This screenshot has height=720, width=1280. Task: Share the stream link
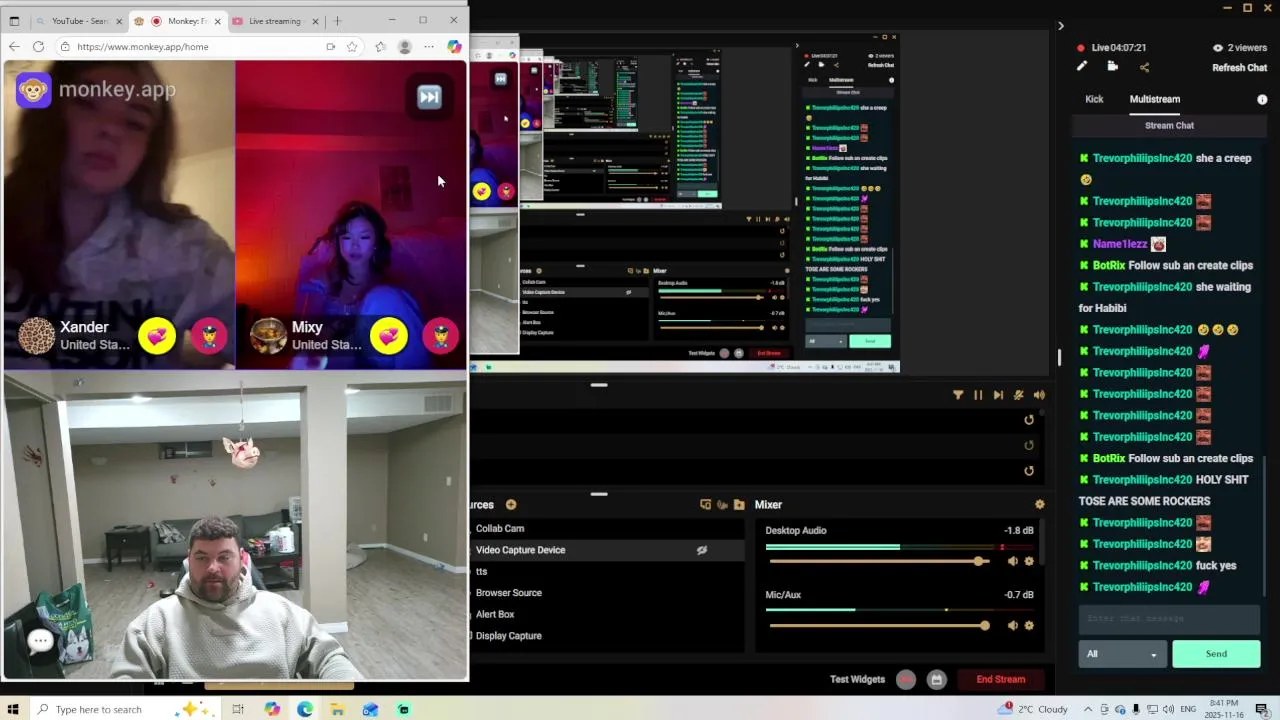[x=1144, y=67]
